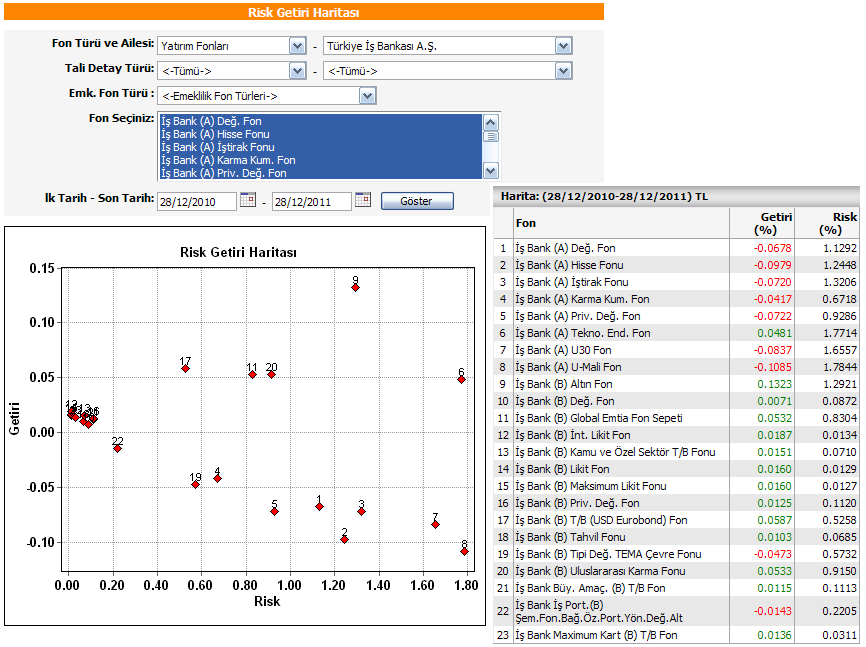The height and width of the screenshot is (647, 866).
Task: Click risk value 1.7714 in table
Action: click(x=839, y=333)
